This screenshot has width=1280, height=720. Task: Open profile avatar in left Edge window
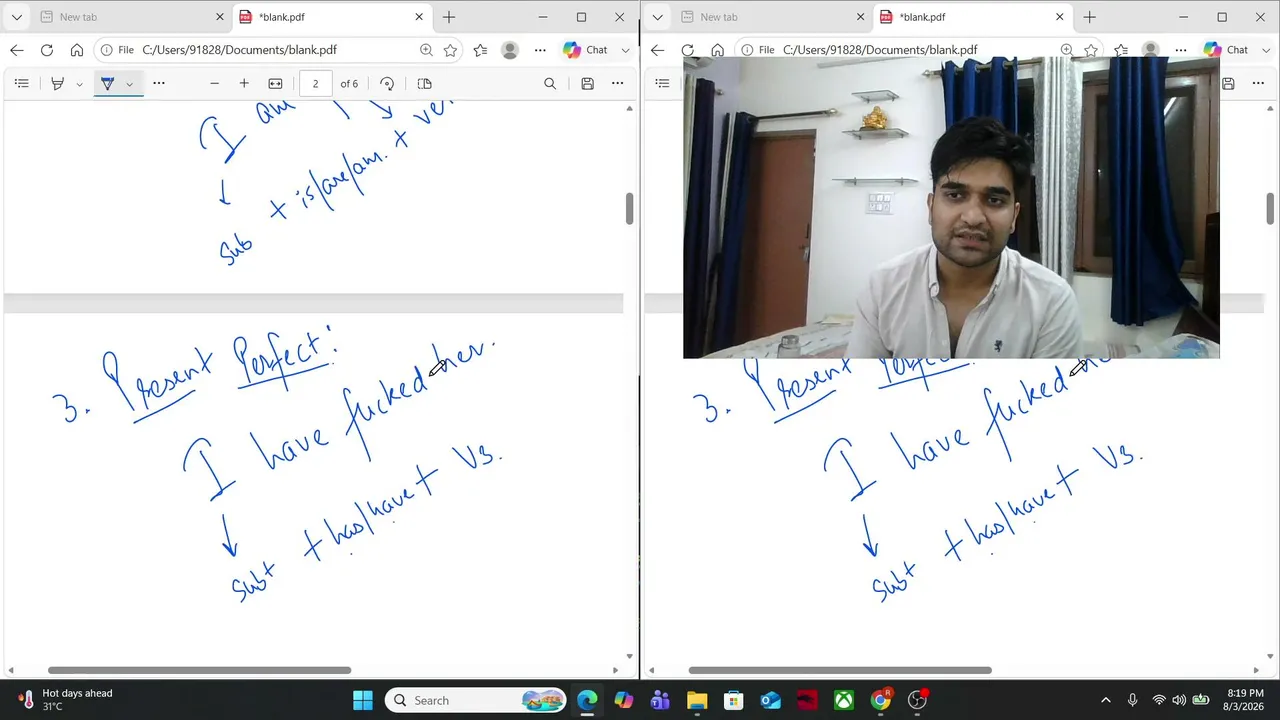[x=510, y=50]
